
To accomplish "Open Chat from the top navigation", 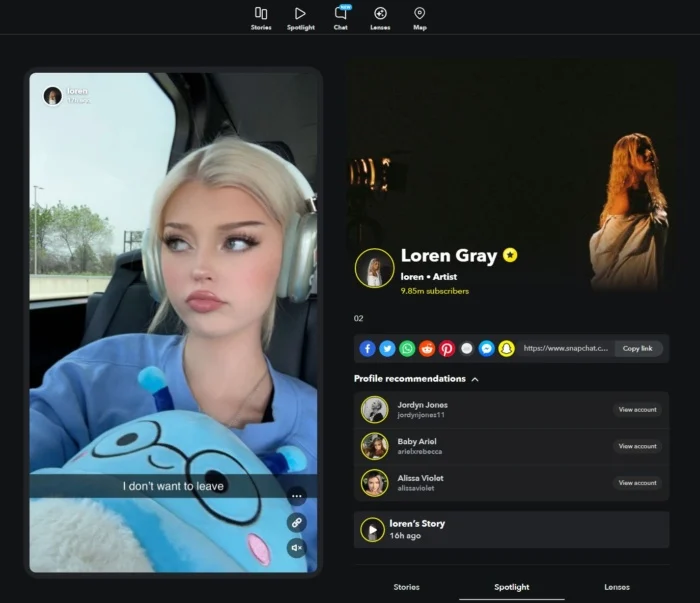I will 340,17.
